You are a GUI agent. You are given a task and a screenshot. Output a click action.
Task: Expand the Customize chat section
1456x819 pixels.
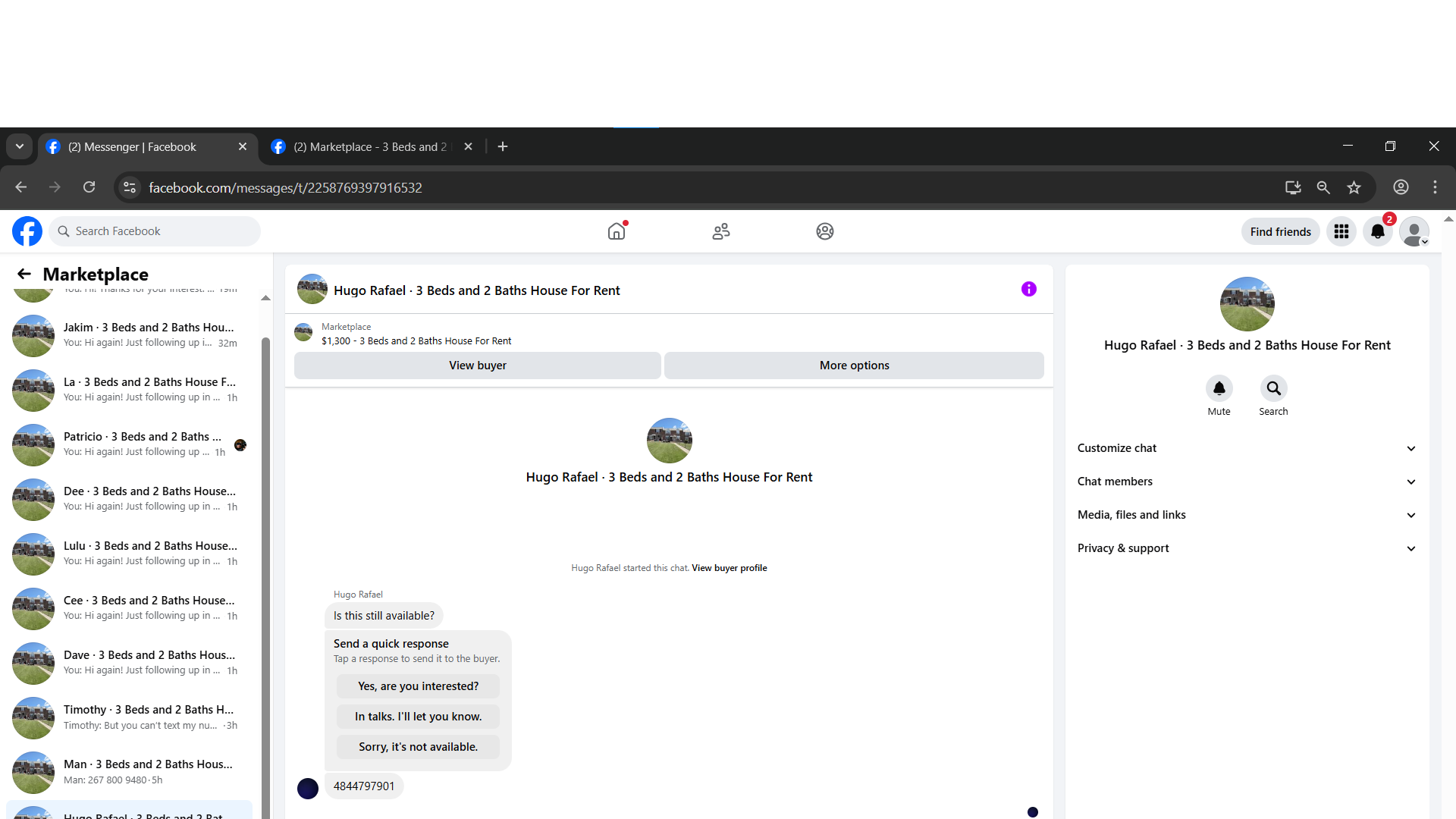click(x=1247, y=448)
